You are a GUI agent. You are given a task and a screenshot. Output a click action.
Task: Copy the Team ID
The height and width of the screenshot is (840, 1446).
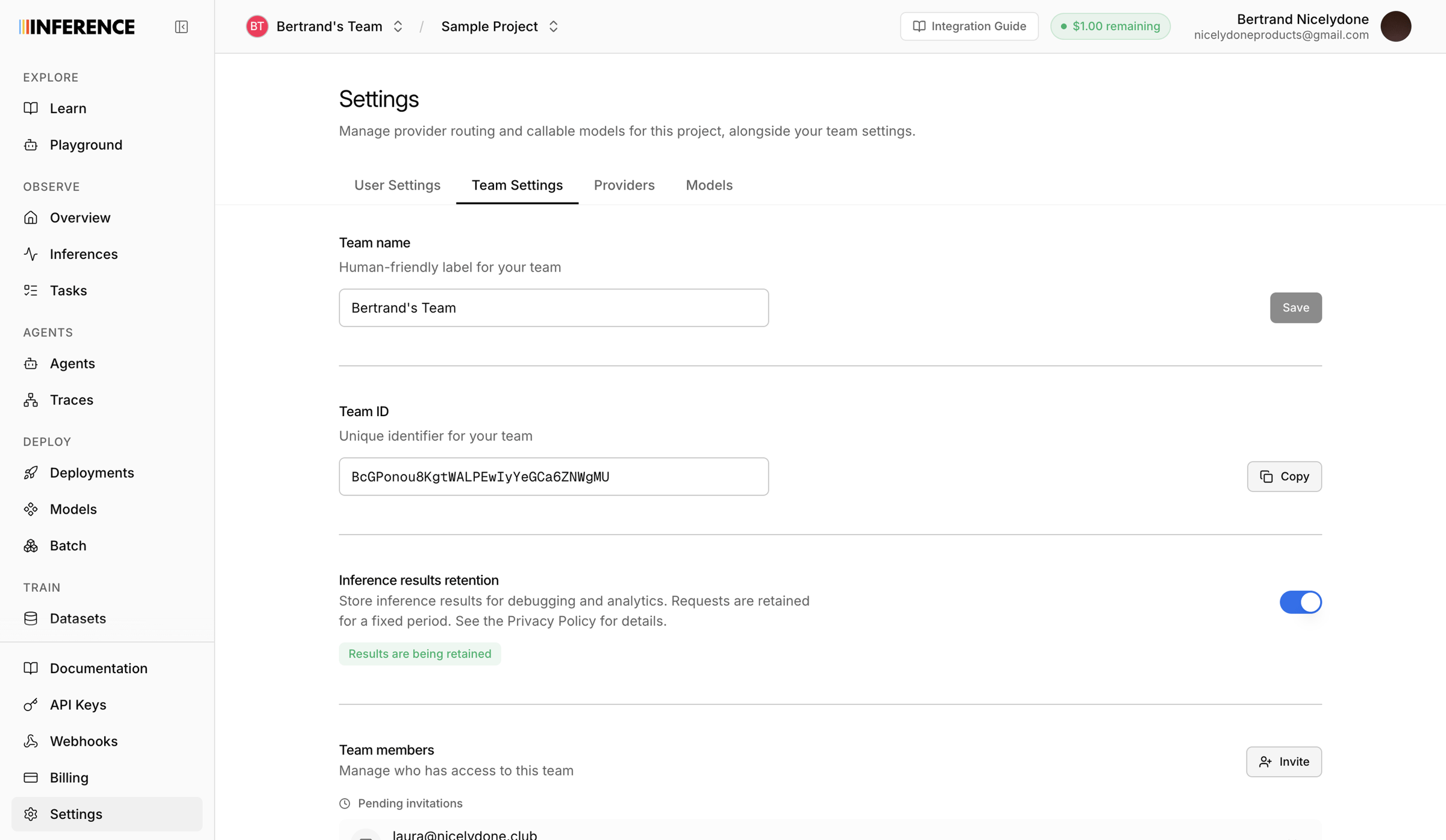[1284, 476]
